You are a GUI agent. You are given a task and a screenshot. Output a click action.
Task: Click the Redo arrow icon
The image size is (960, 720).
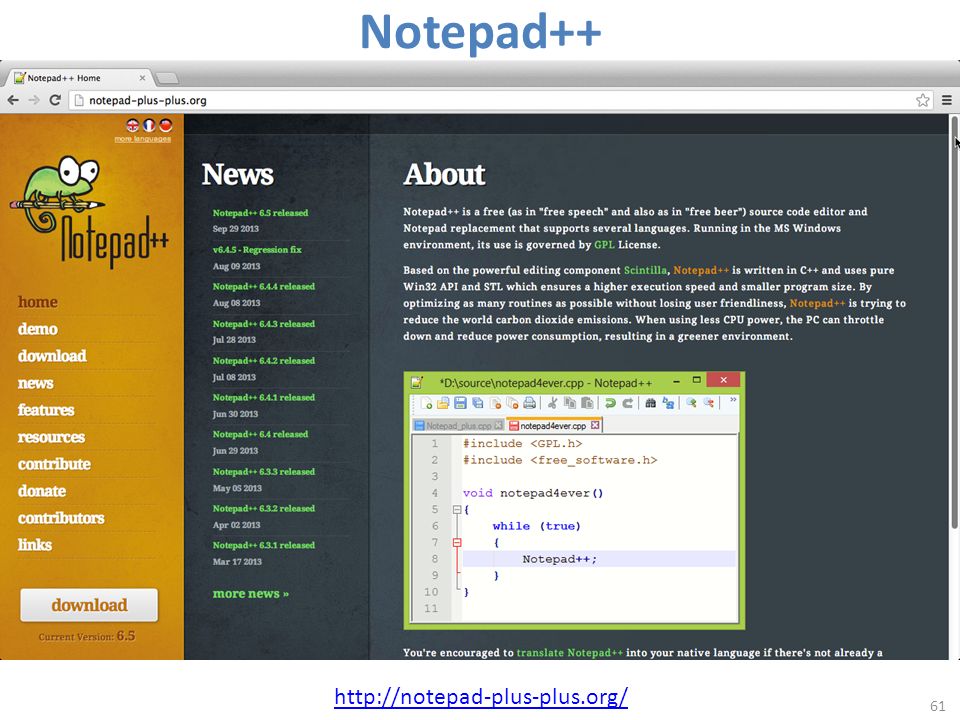[628, 403]
